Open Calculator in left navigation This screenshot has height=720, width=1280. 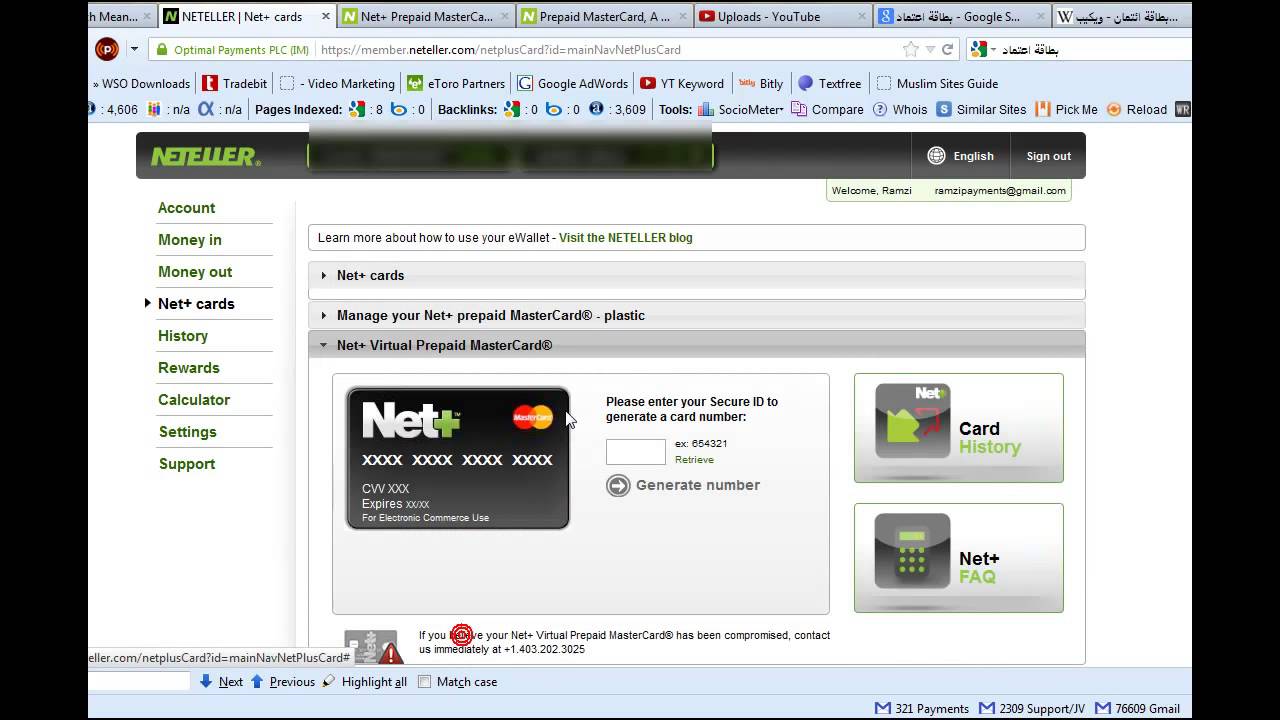tap(194, 400)
